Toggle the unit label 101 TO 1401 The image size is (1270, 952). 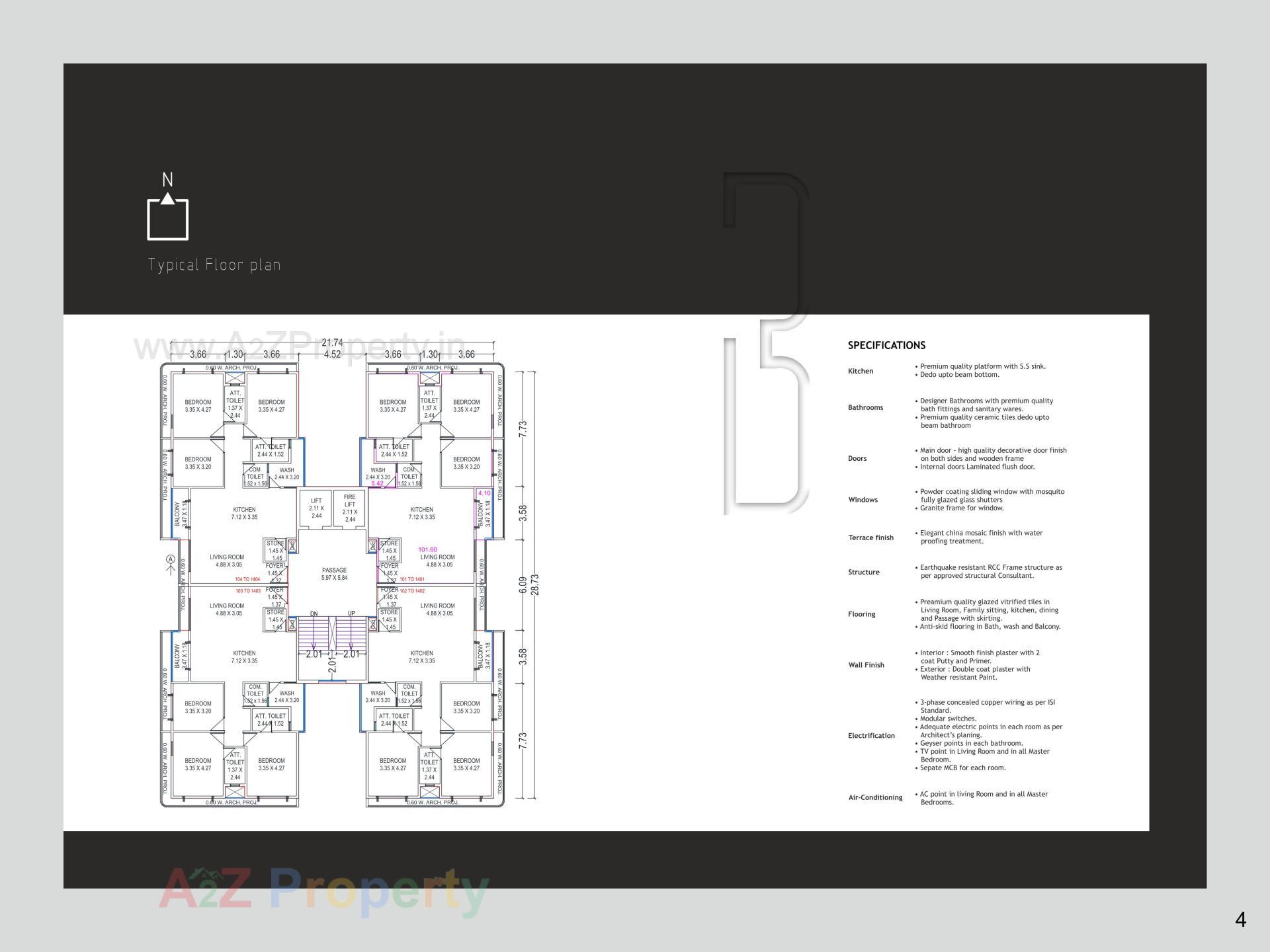click(x=411, y=578)
